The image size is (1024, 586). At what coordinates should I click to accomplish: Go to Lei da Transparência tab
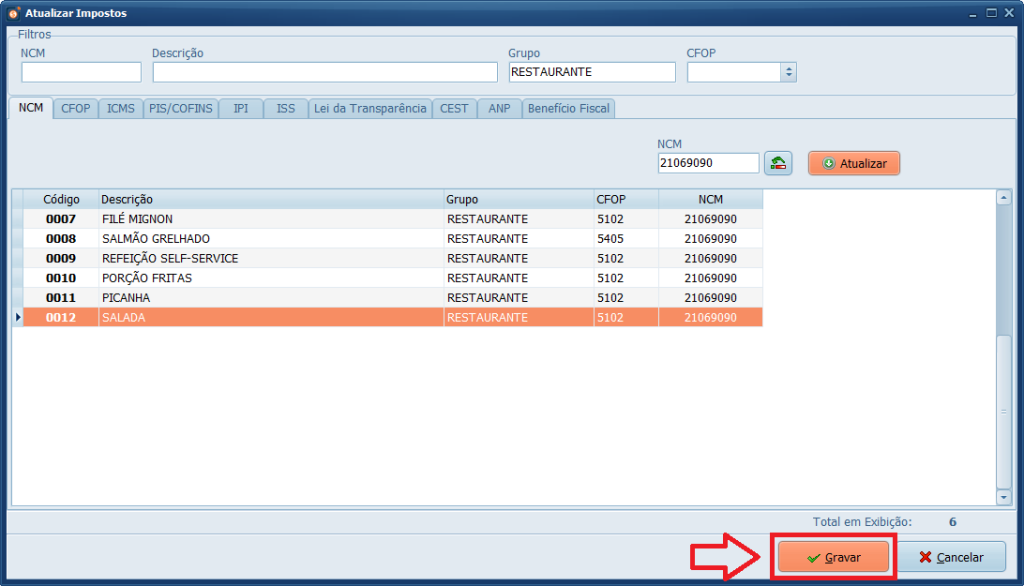point(369,108)
